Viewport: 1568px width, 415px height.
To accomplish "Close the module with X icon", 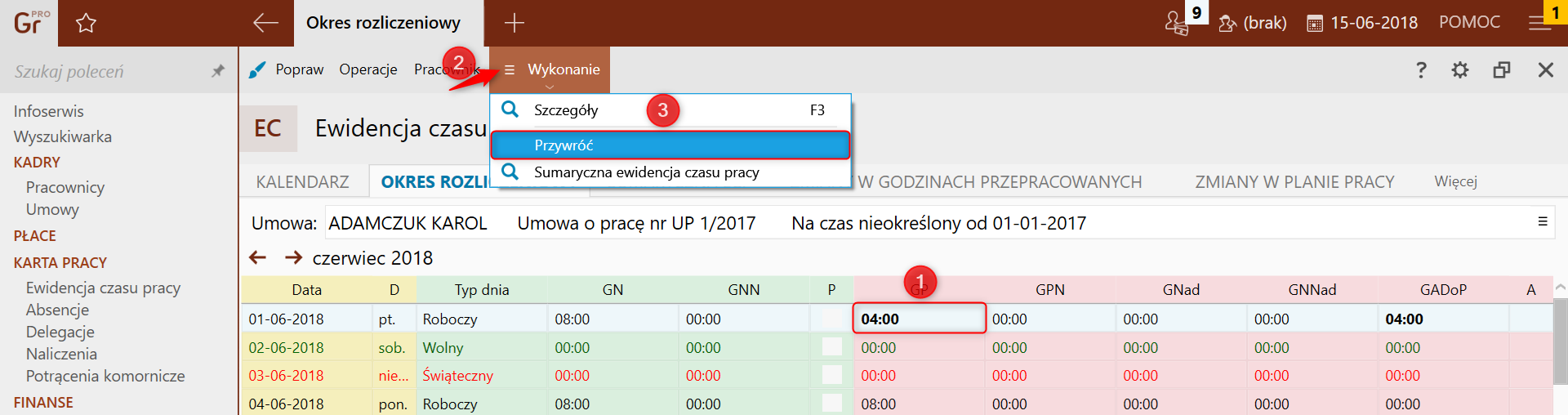I will tap(1545, 69).
